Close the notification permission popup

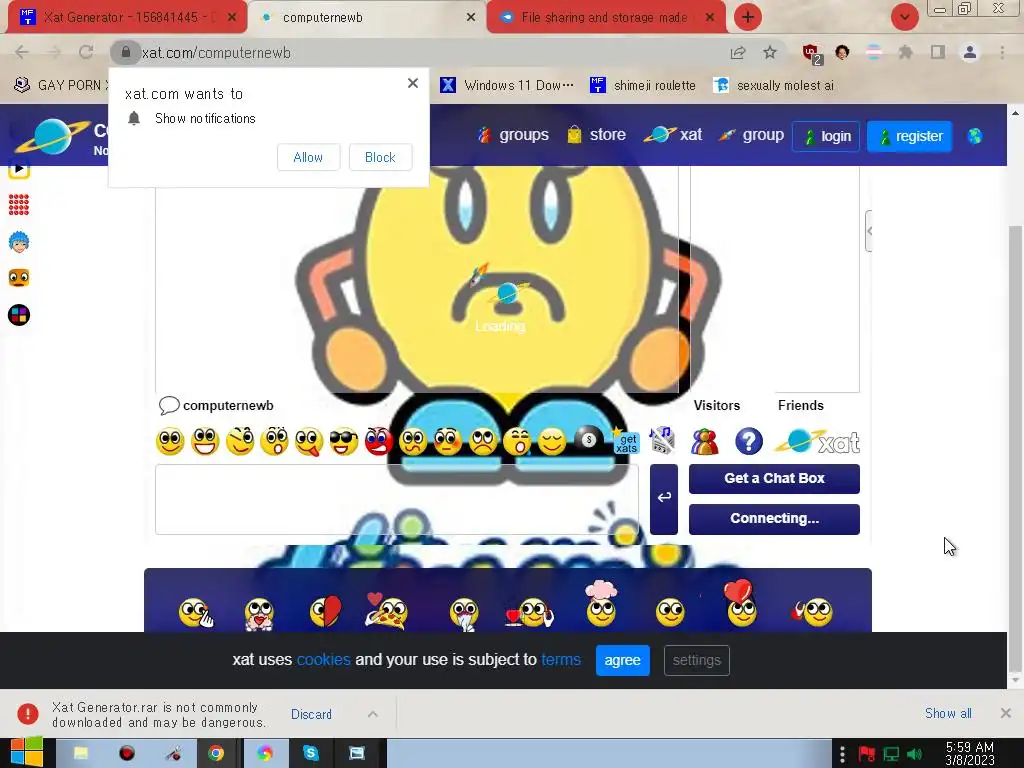413,83
